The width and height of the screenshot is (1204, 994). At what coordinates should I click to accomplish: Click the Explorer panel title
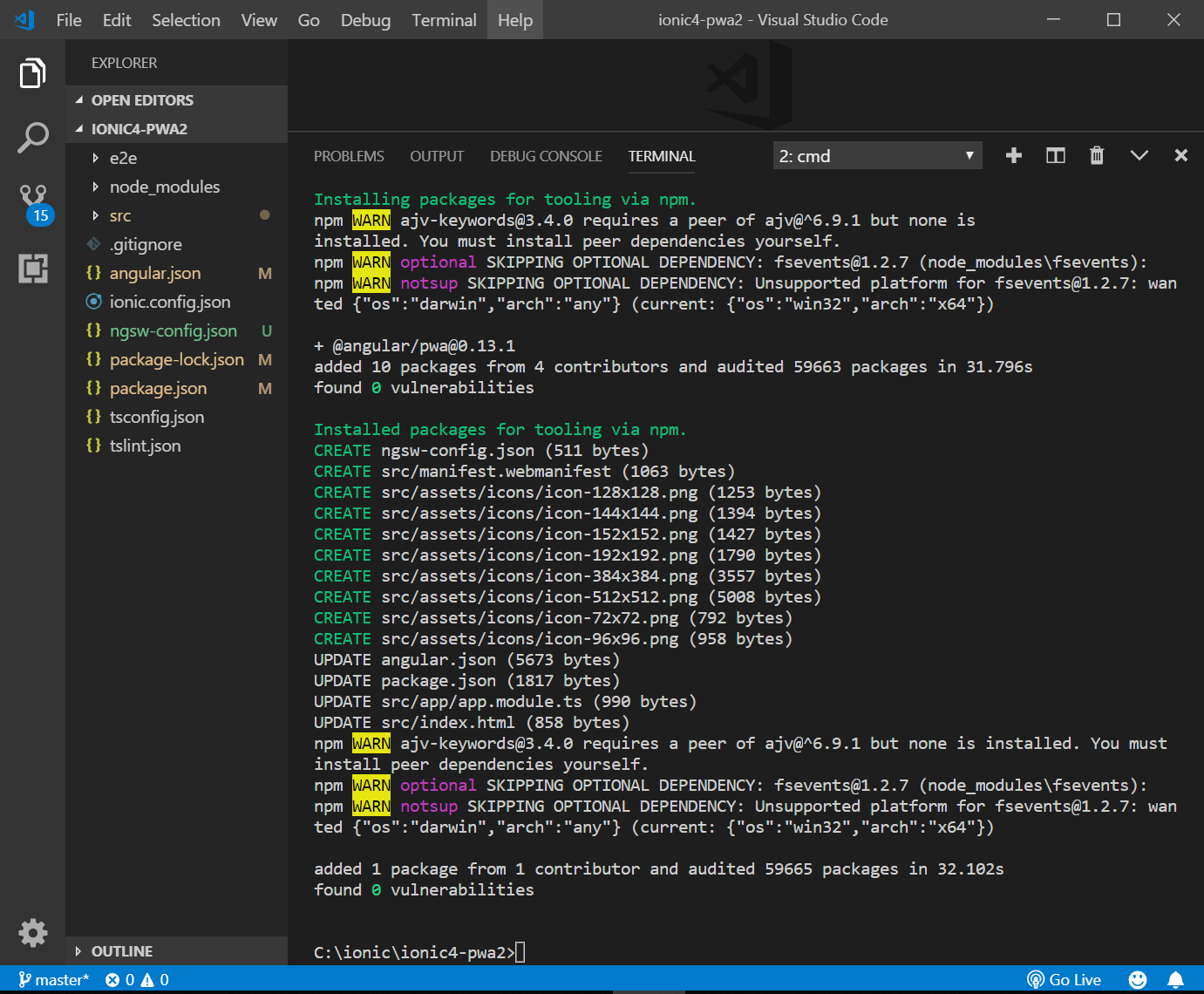pyautogui.click(x=125, y=63)
